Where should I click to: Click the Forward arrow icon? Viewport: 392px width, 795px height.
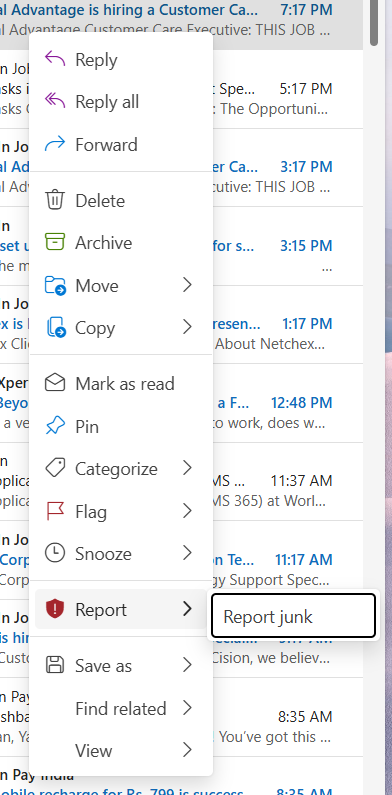coord(55,144)
